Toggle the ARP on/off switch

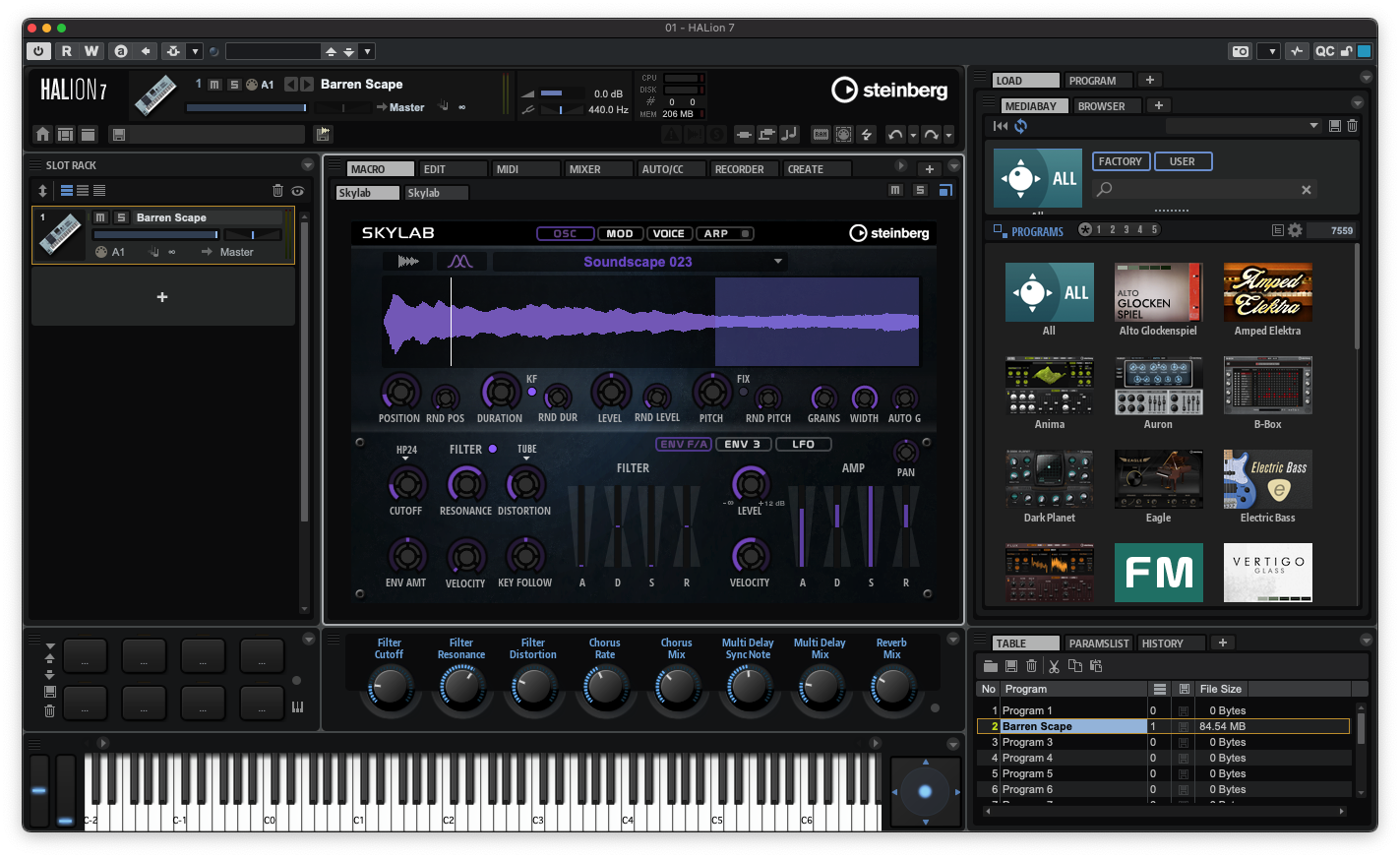coord(745,233)
